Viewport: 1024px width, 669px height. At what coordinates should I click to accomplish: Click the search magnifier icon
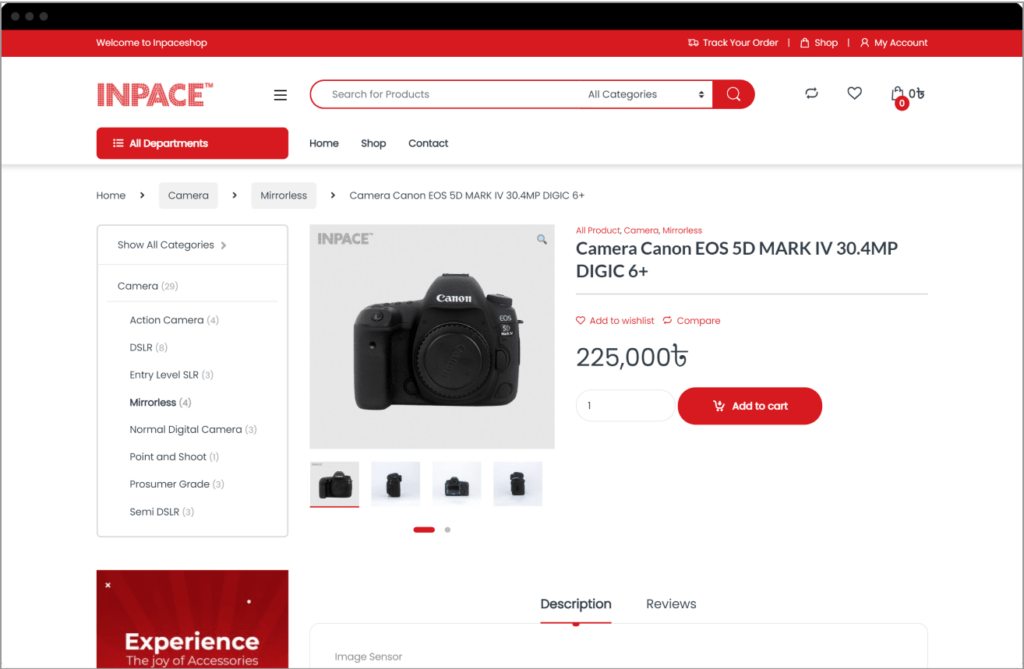point(733,93)
